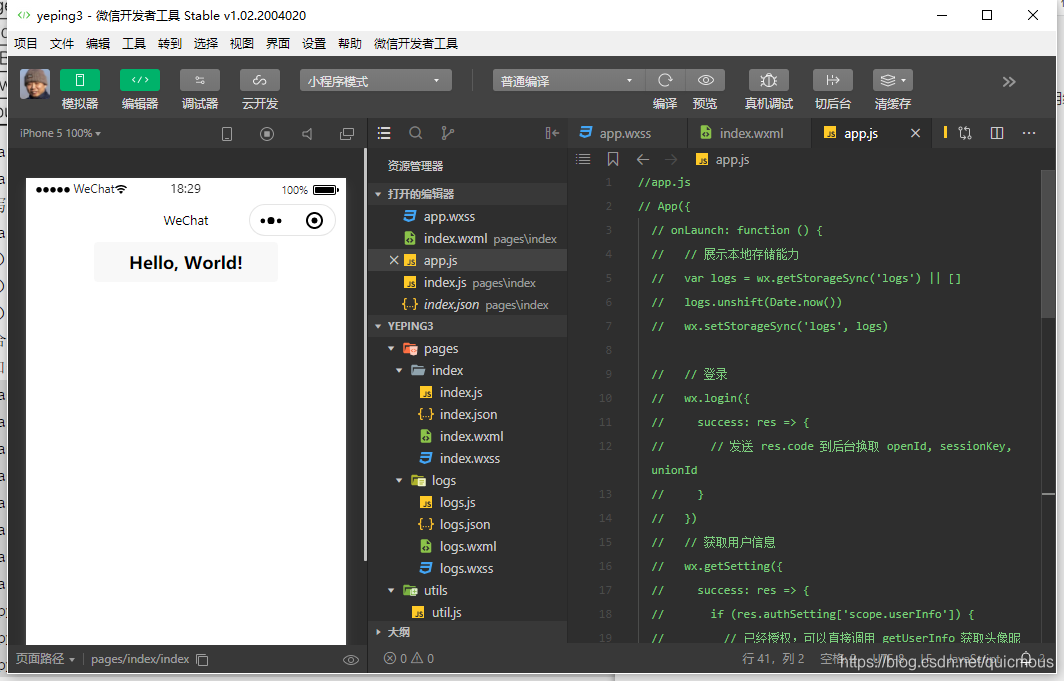Navigate forward with right arrow icon

click(x=670, y=159)
